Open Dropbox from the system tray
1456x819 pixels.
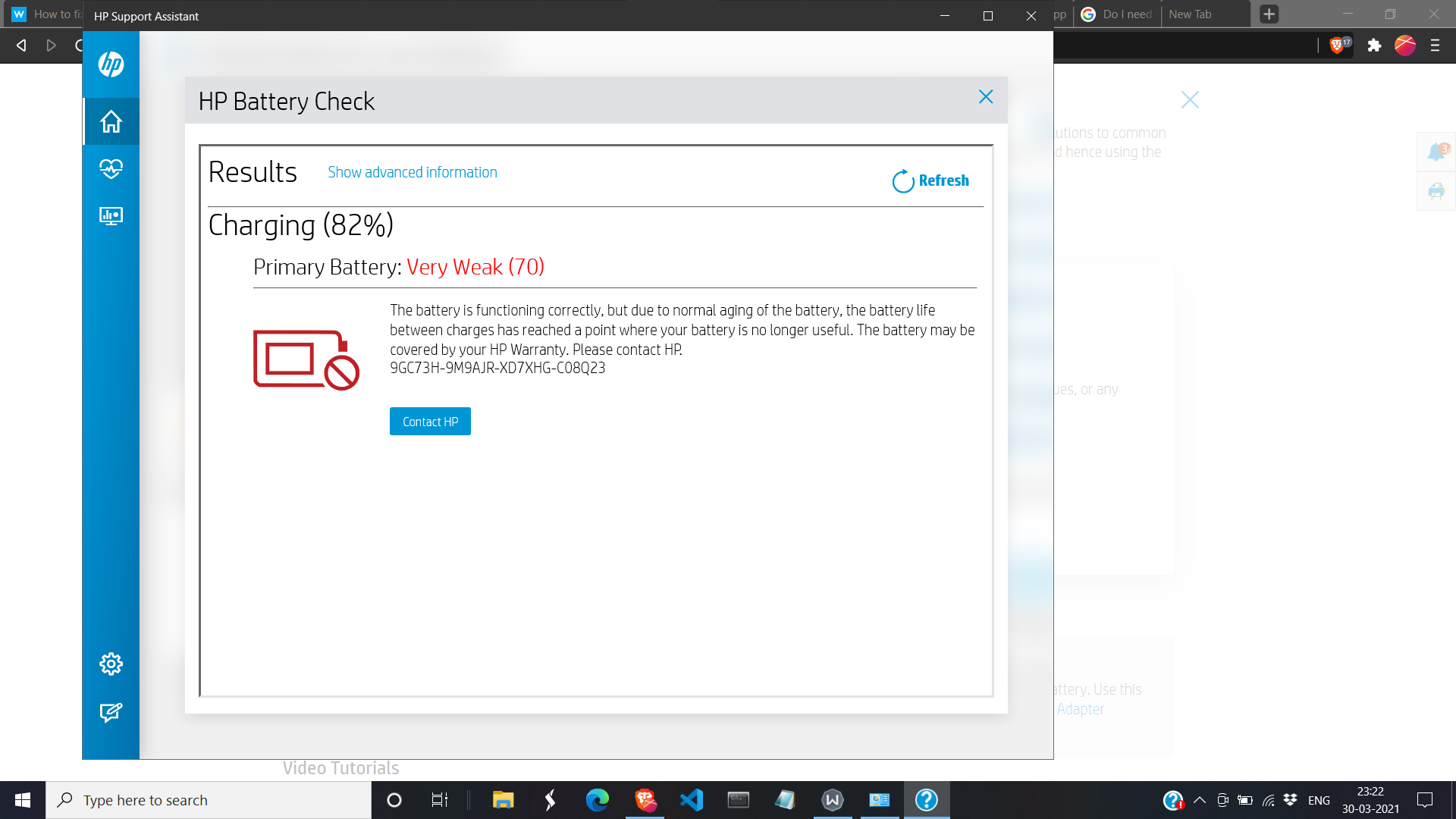[x=1289, y=800]
